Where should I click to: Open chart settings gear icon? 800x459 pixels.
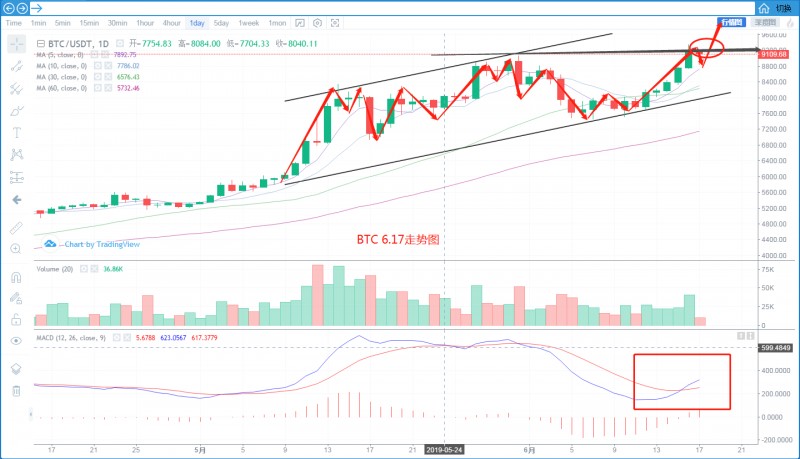click(317, 22)
